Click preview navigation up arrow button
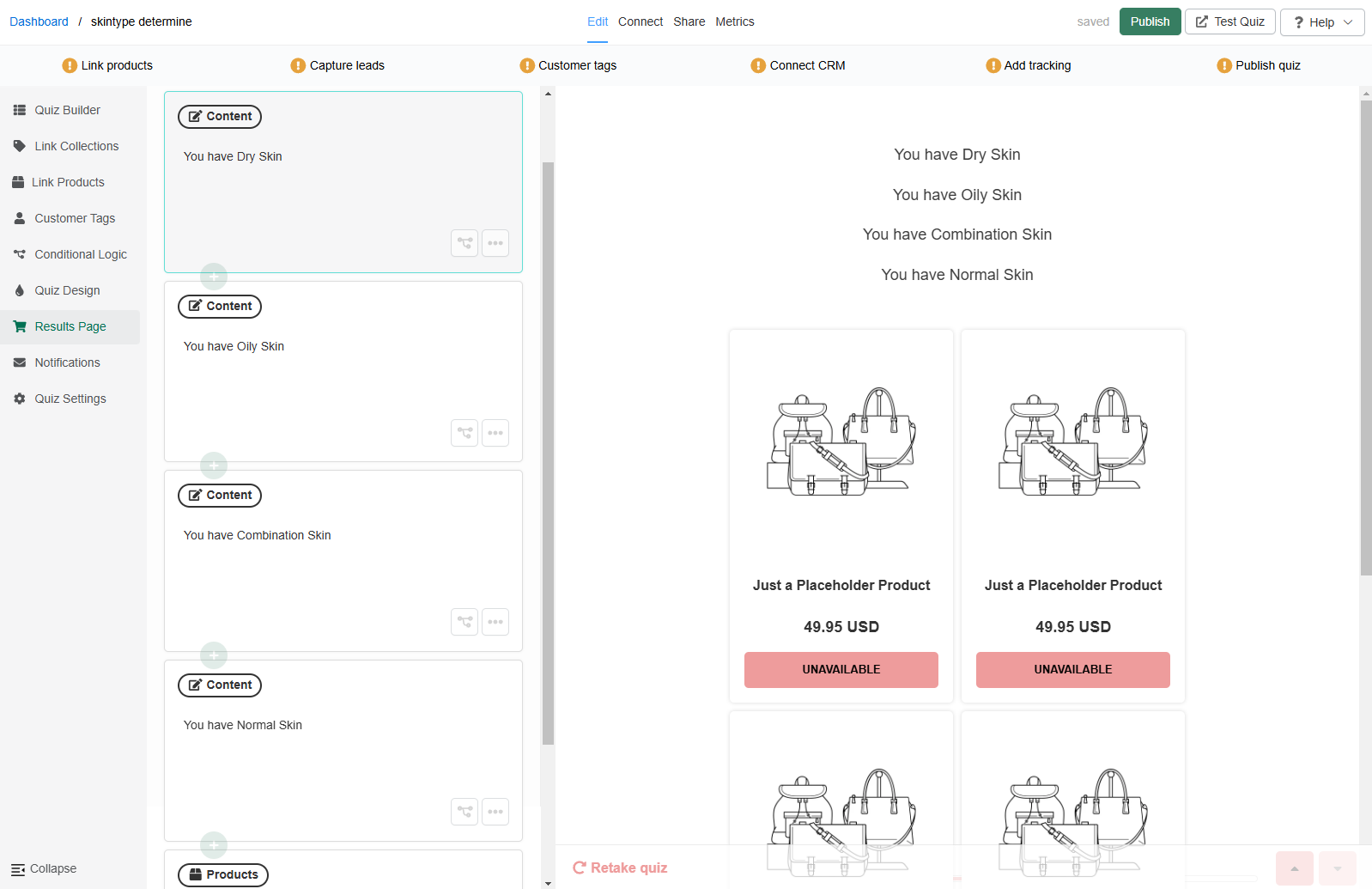1372x889 pixels. point(1295,868)
